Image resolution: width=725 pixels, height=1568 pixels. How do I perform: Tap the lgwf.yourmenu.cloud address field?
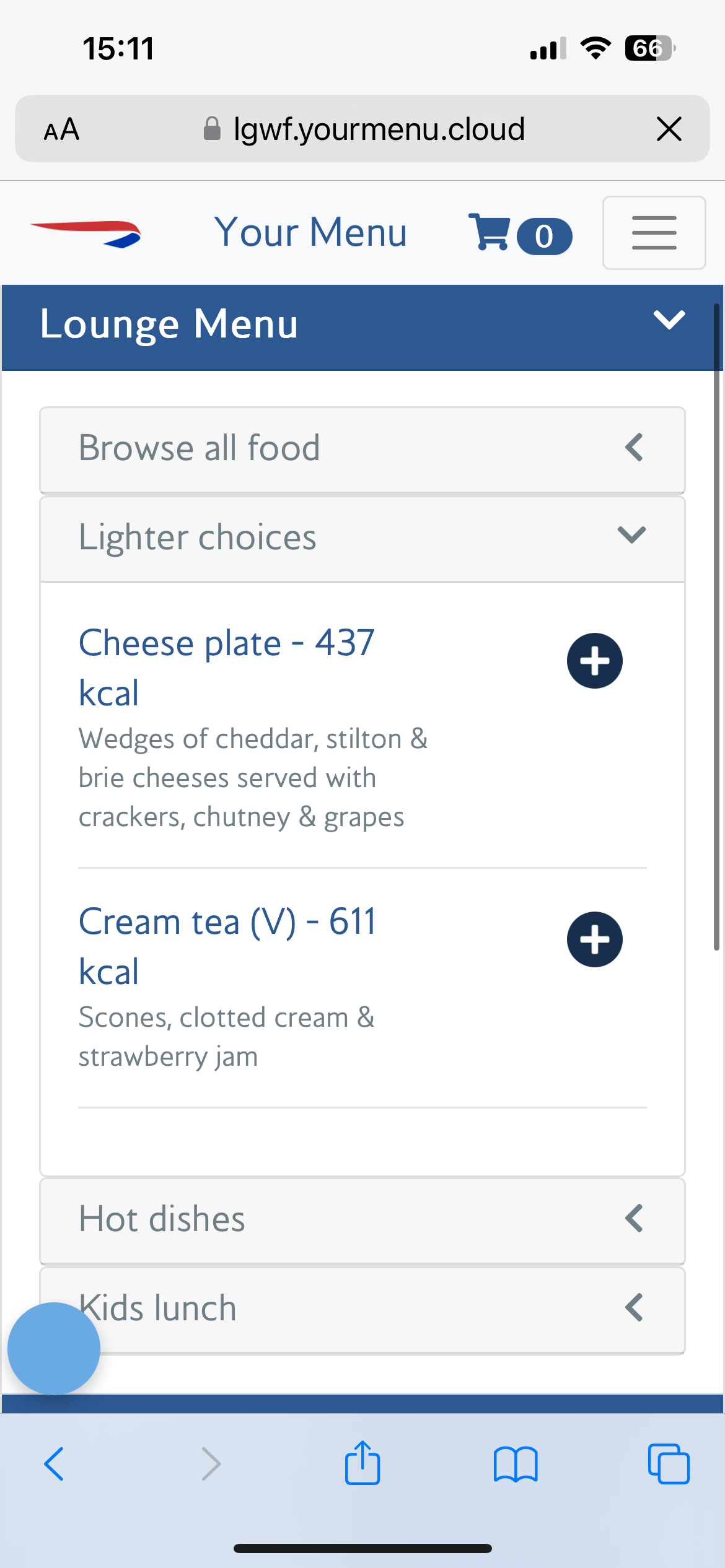378,129
